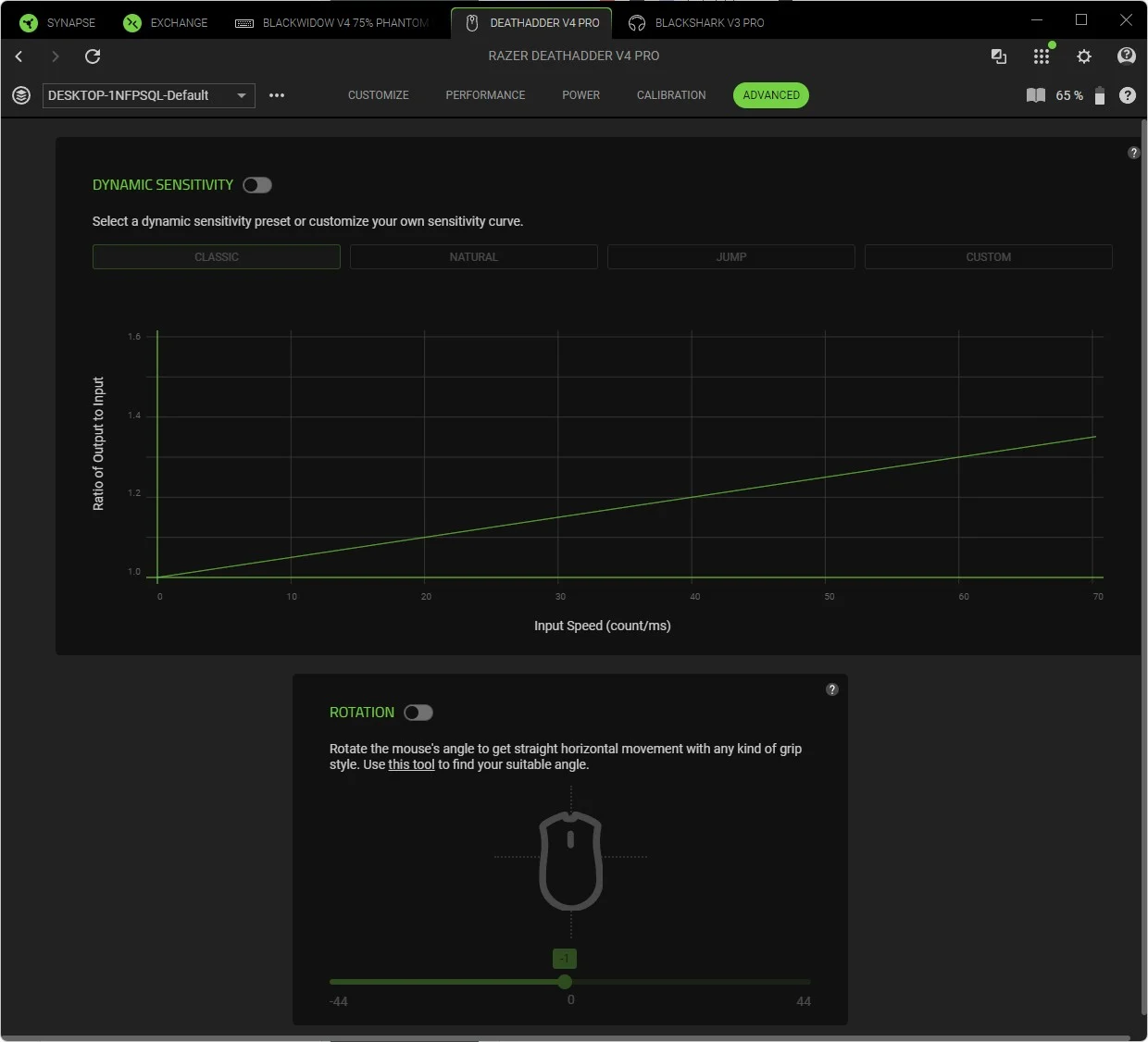This screenshot has width=1148, height=1042.
Task: Turn on the Rotation toggle
Action: pyautogui.click(x=418, y=713)
